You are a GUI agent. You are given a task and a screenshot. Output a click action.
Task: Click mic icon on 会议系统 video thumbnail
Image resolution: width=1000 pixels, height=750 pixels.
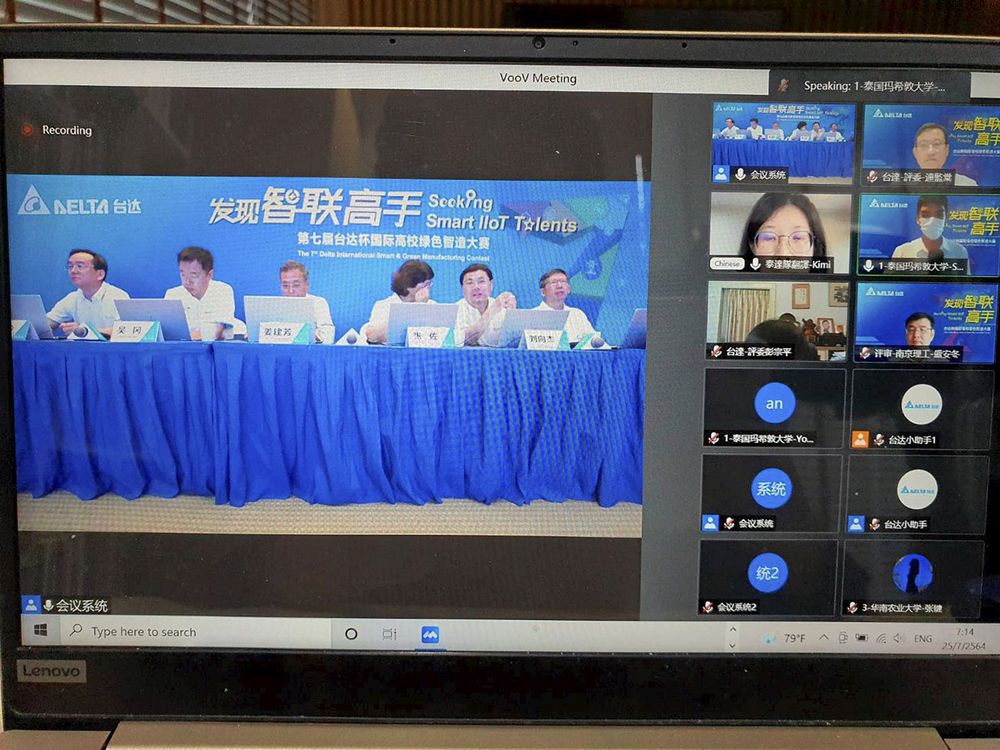coord(740,173)
